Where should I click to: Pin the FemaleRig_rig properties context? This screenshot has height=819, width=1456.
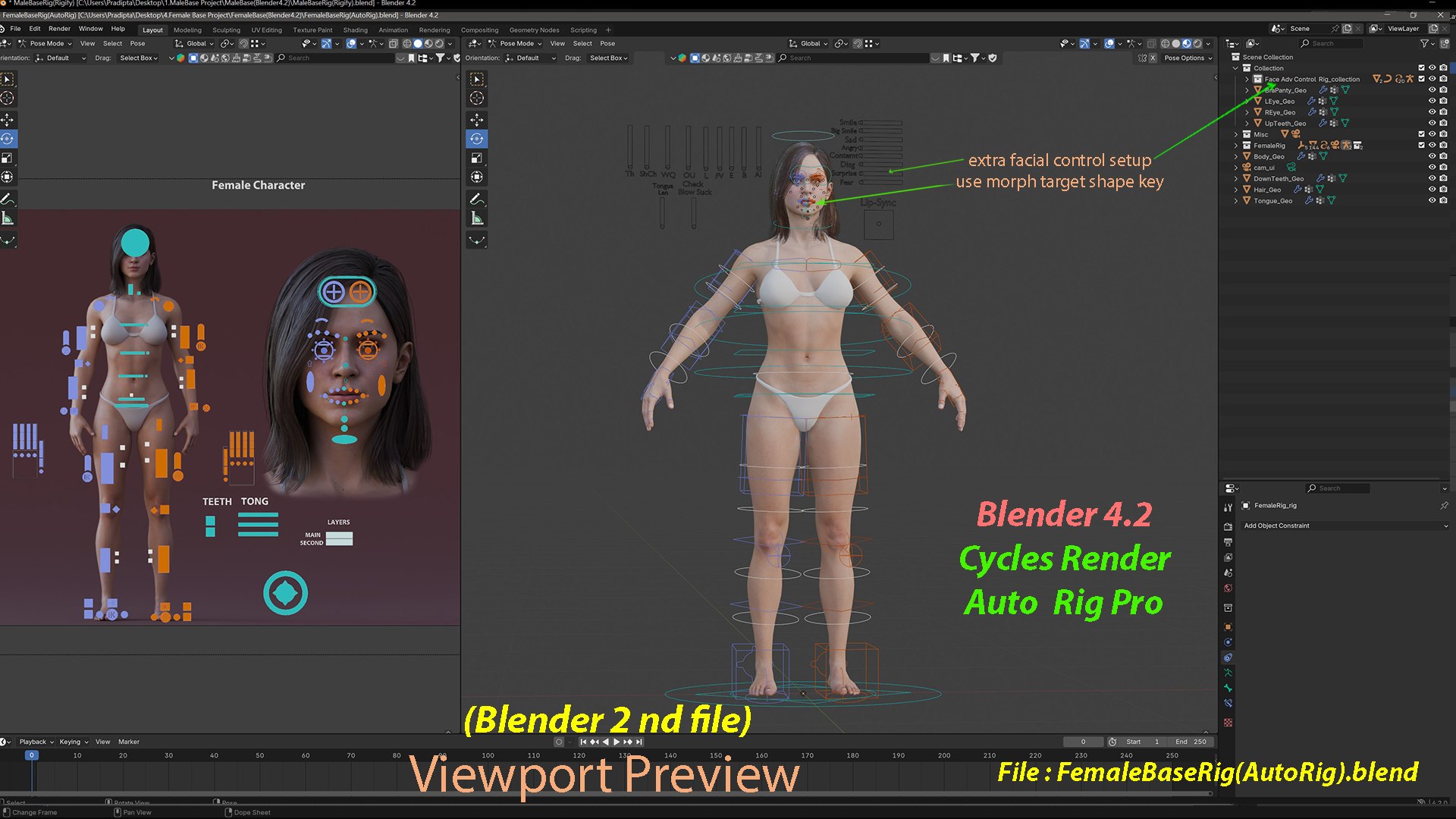pyautogui.click(x=1444, y=506)
